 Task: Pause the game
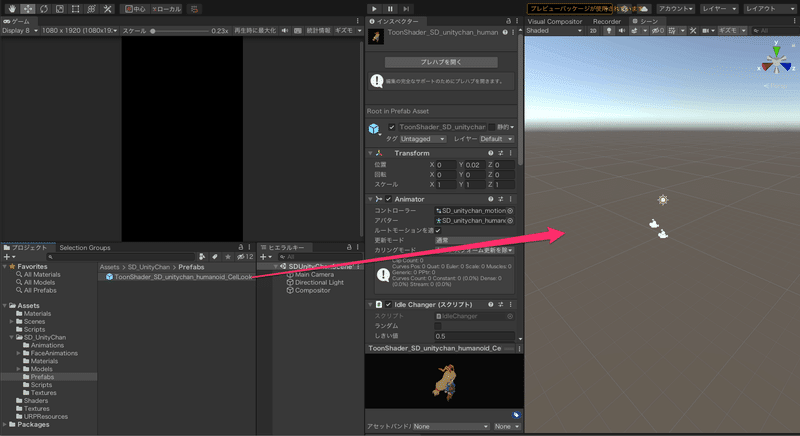tap(390, 9)
